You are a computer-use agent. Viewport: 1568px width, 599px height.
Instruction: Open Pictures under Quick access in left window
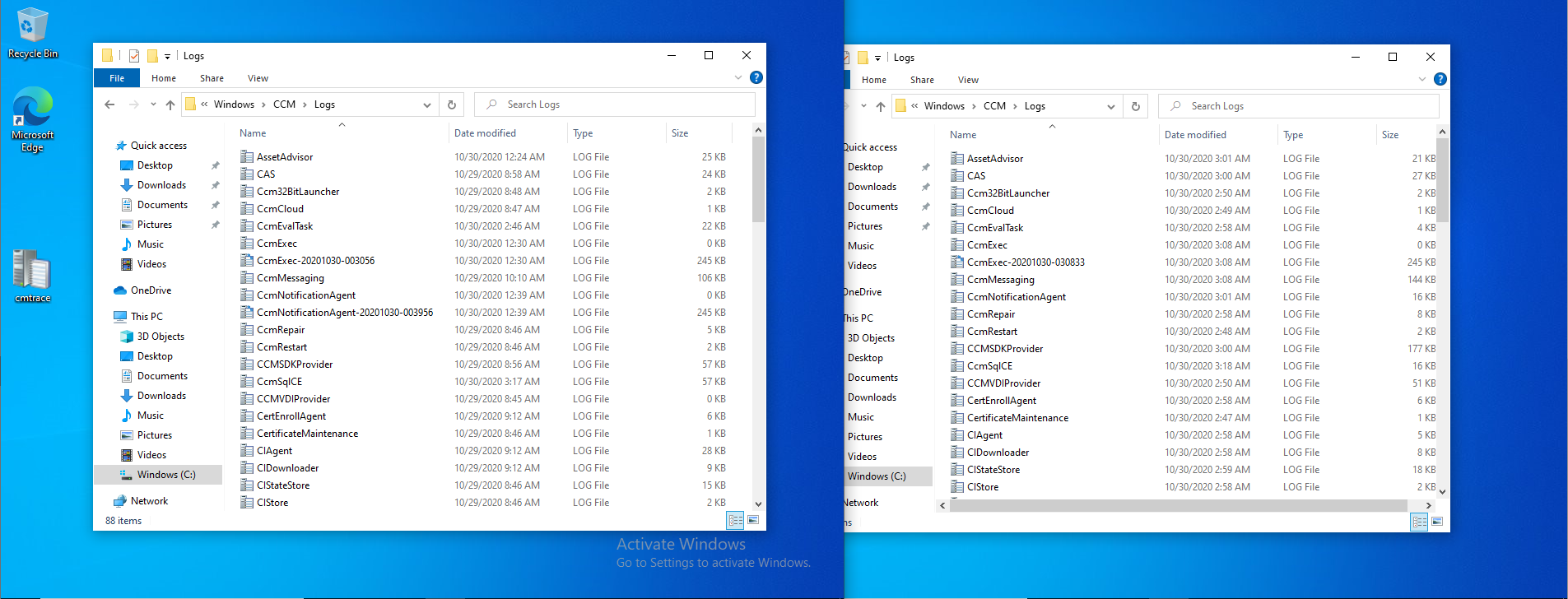point(155,225)
